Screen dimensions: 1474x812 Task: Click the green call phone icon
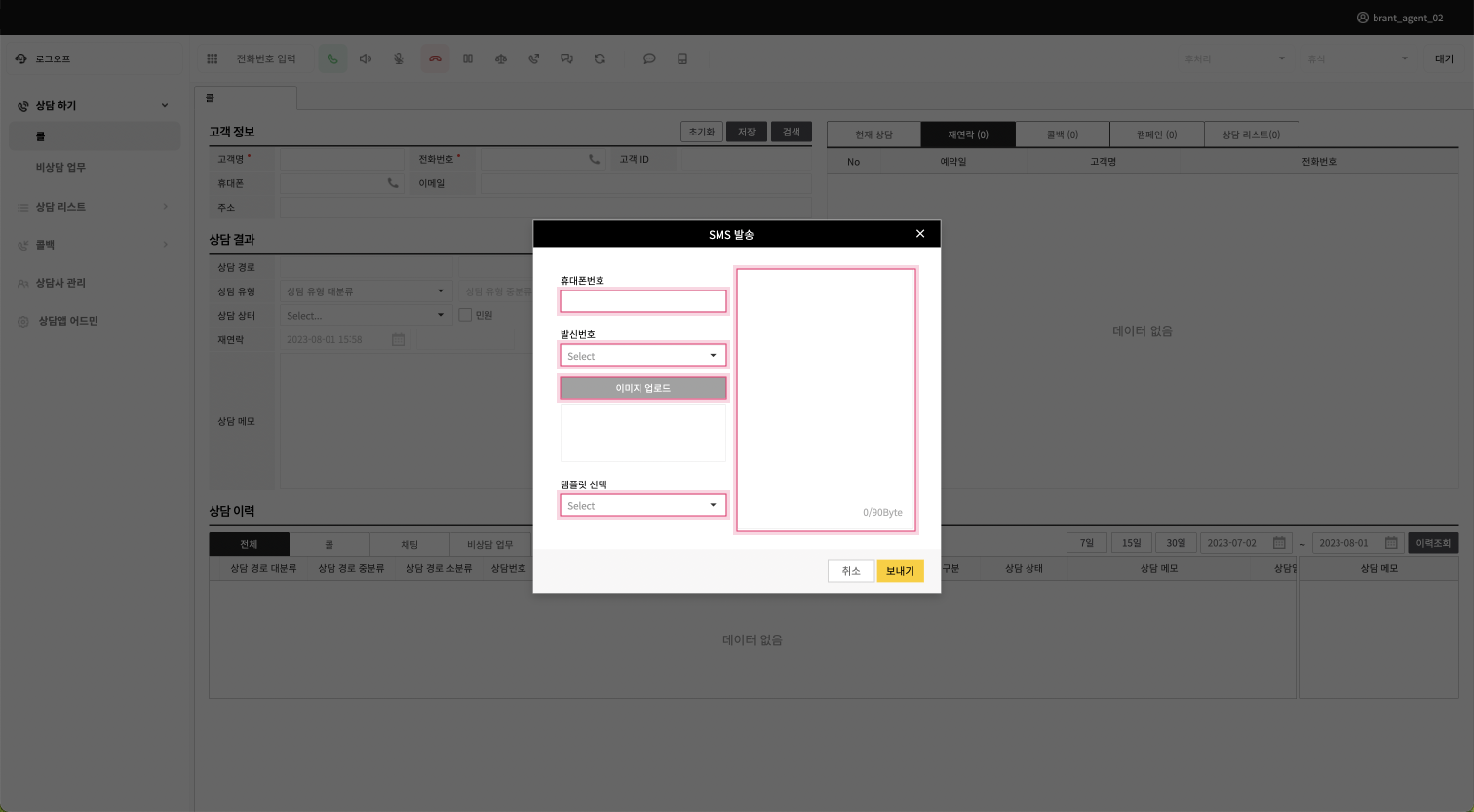point(332,58)
